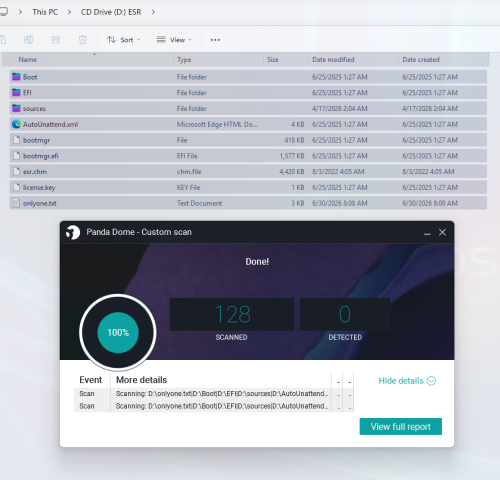Select the onlyone.txt text document icon
The width and height of the screenshot is (500, 480).
16,203
